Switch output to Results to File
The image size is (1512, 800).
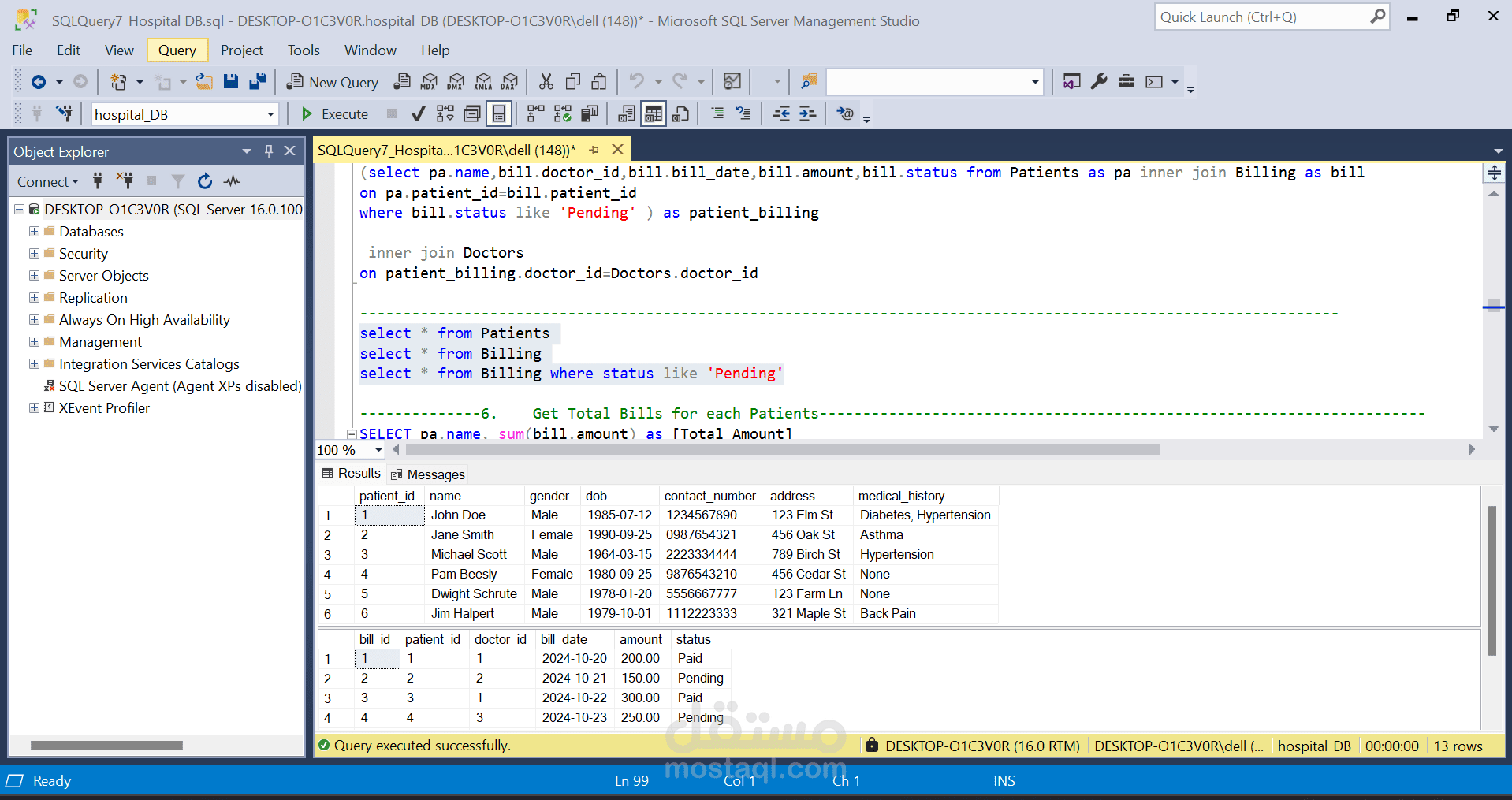click(x=680, y=114)
